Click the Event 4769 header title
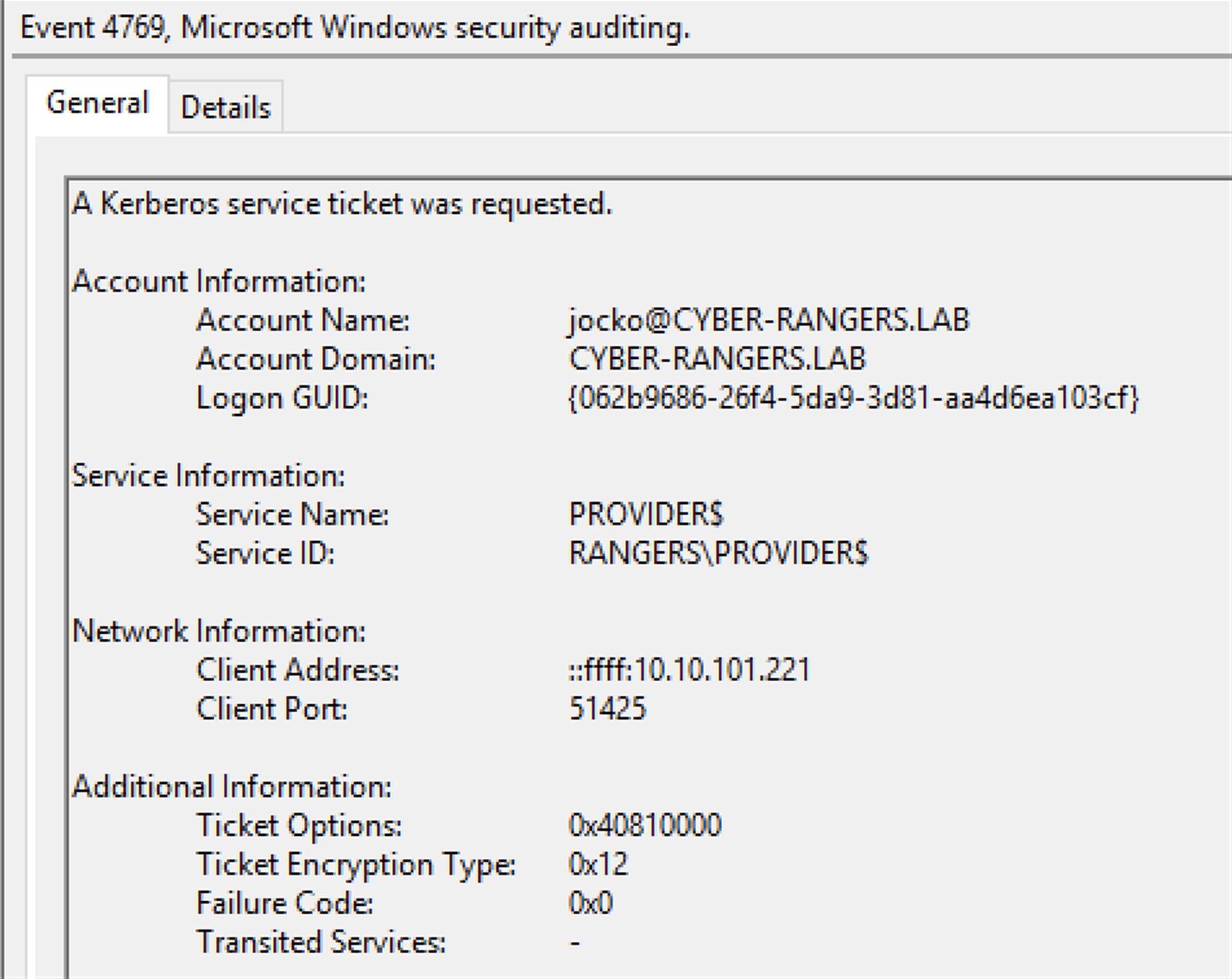The height and width of the screenshot is (979, 1232). (x=355, y=28)
